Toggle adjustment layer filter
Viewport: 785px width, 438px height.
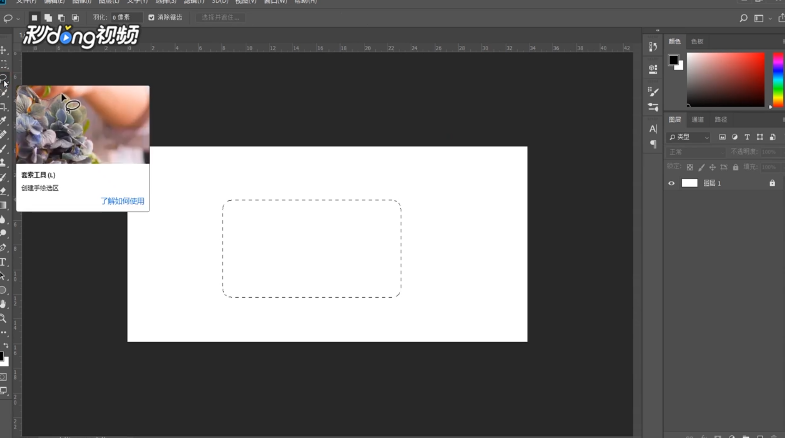734,137
